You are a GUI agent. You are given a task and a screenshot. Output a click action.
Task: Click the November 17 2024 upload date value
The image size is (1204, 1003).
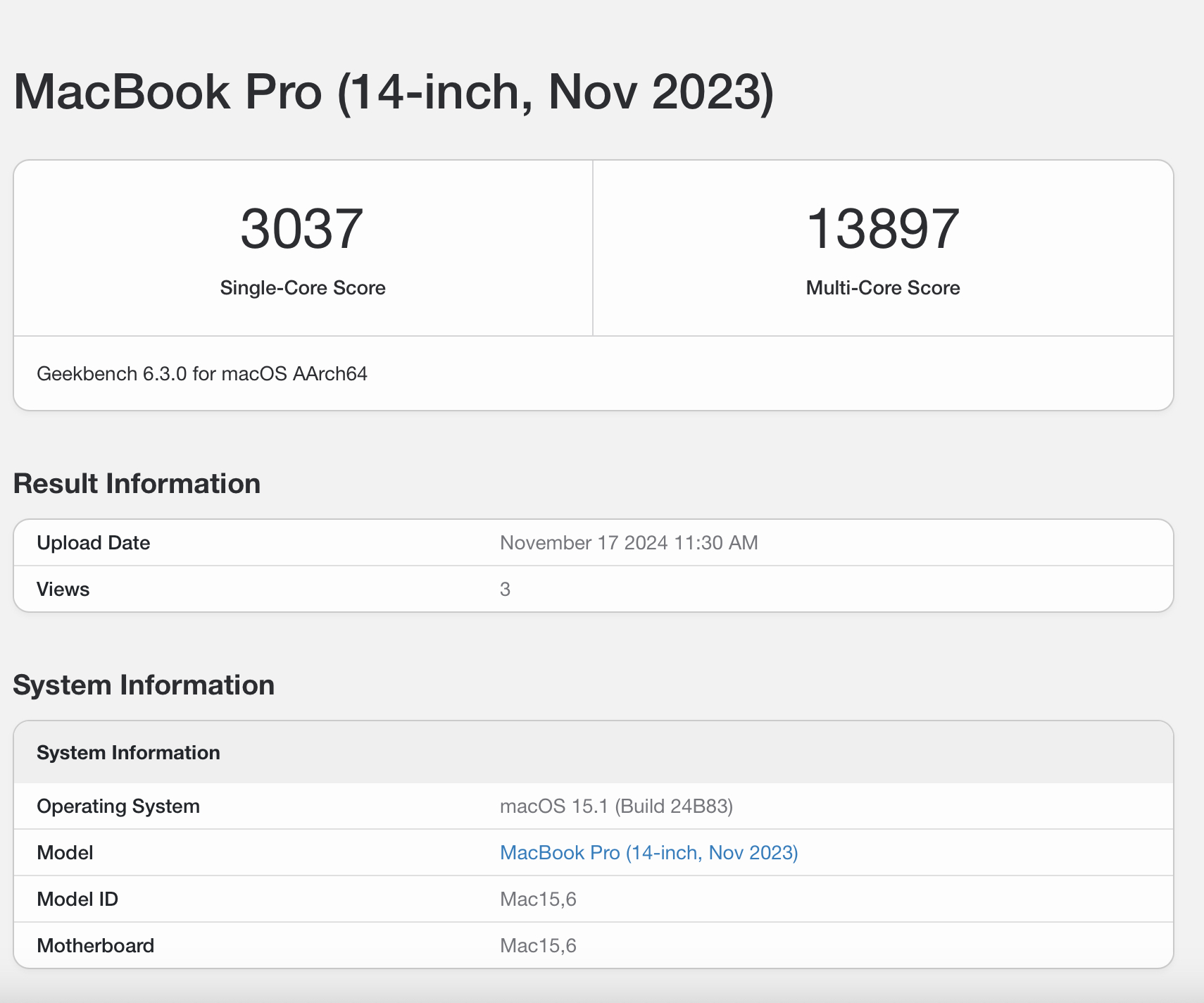pos(629,542)
